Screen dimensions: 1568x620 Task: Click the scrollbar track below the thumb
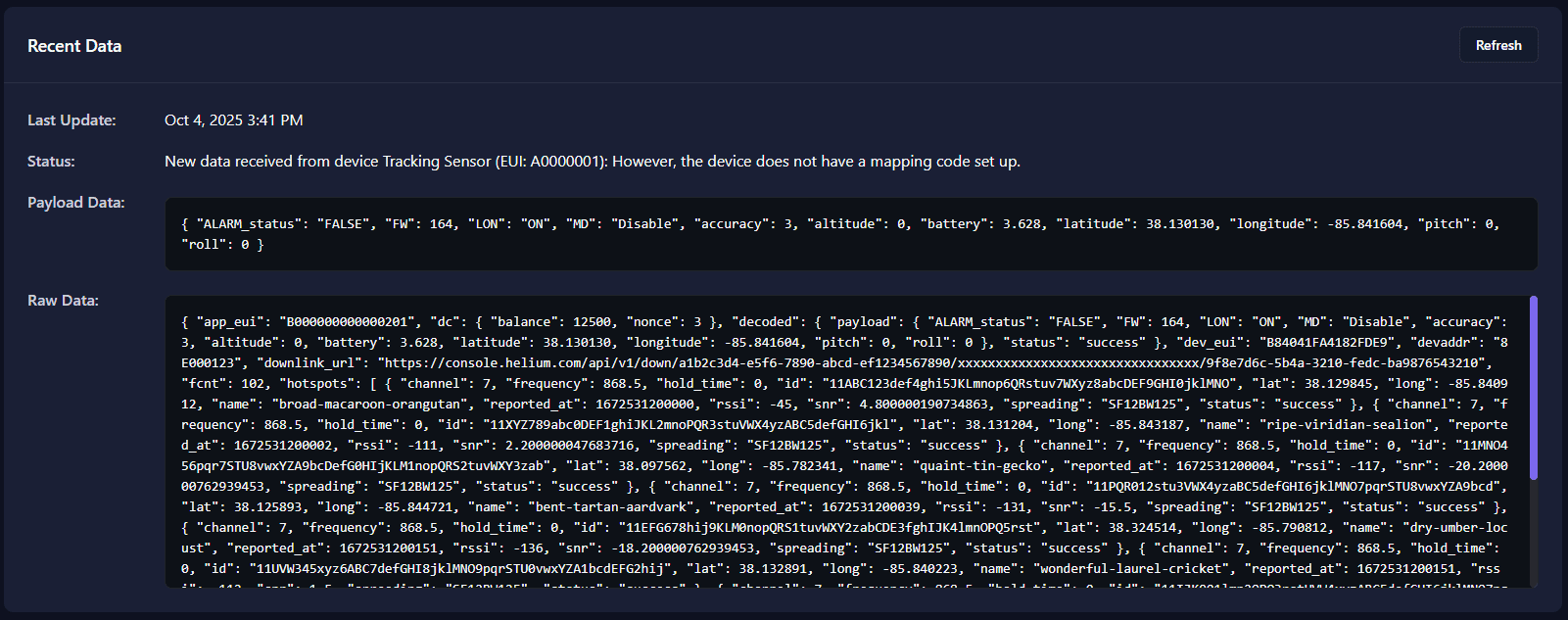pos(1533,534)
